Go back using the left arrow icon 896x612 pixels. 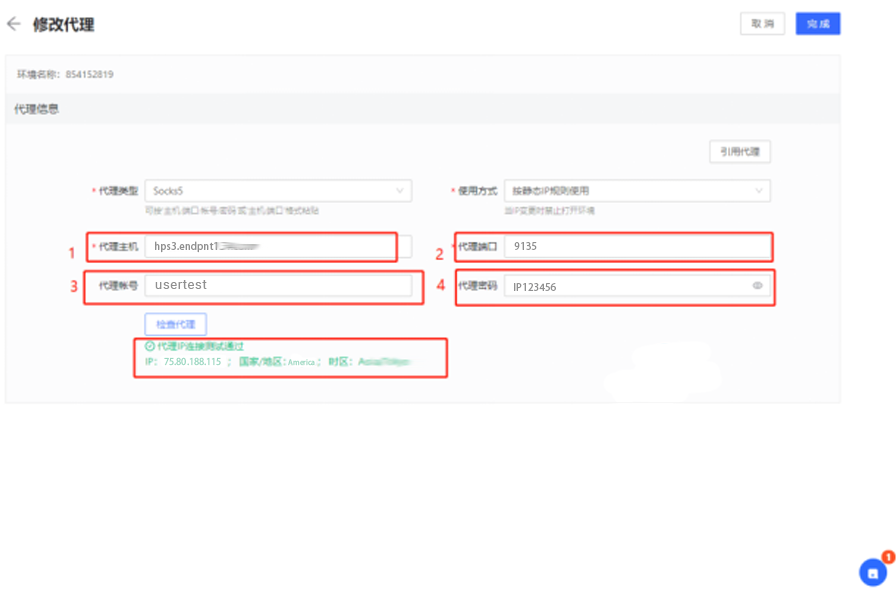pos(14,24)
